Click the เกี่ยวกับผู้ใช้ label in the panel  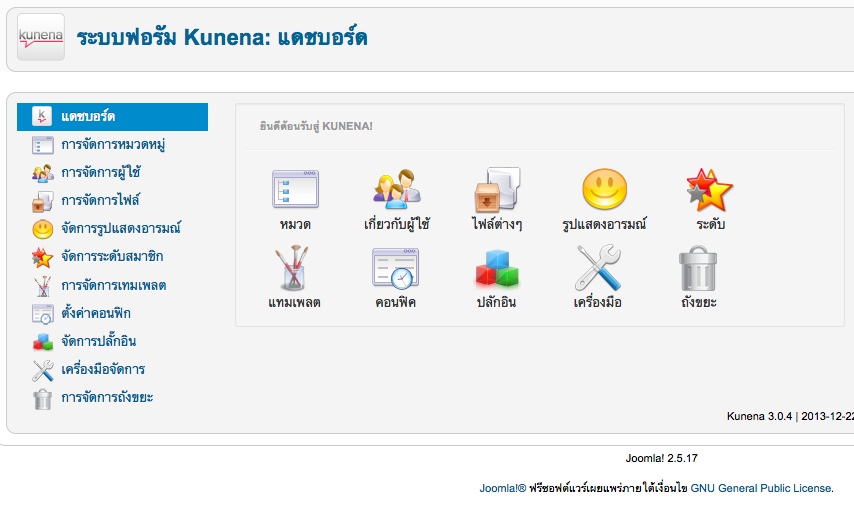pyautogui.click(x=396, y=224)
